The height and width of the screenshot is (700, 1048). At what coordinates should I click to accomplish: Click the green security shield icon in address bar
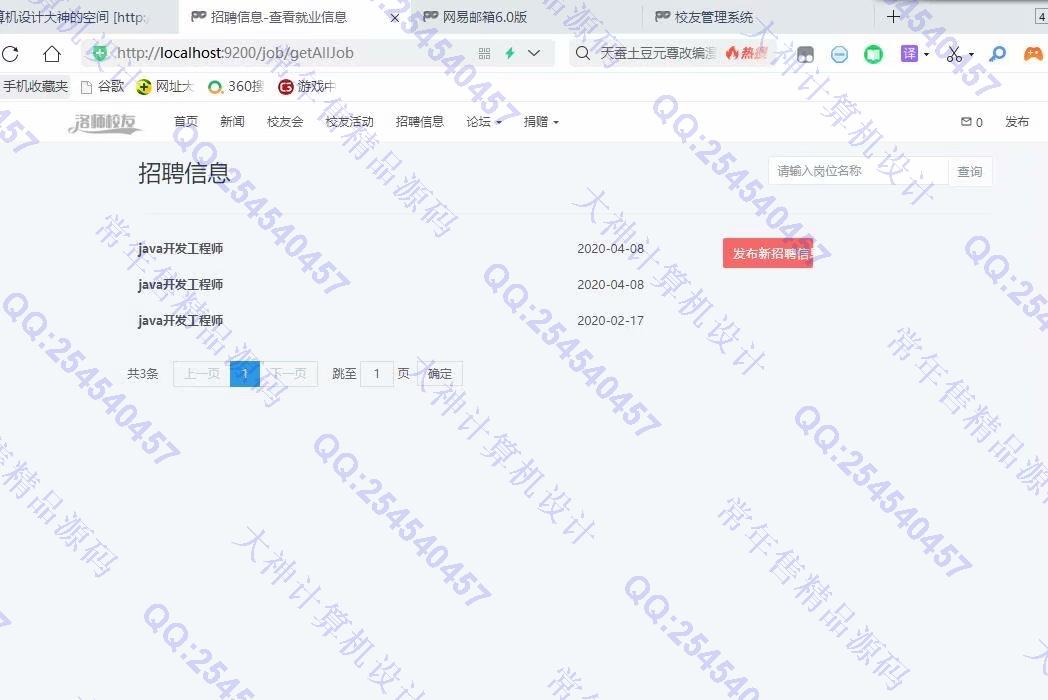(x=100, y=53)
